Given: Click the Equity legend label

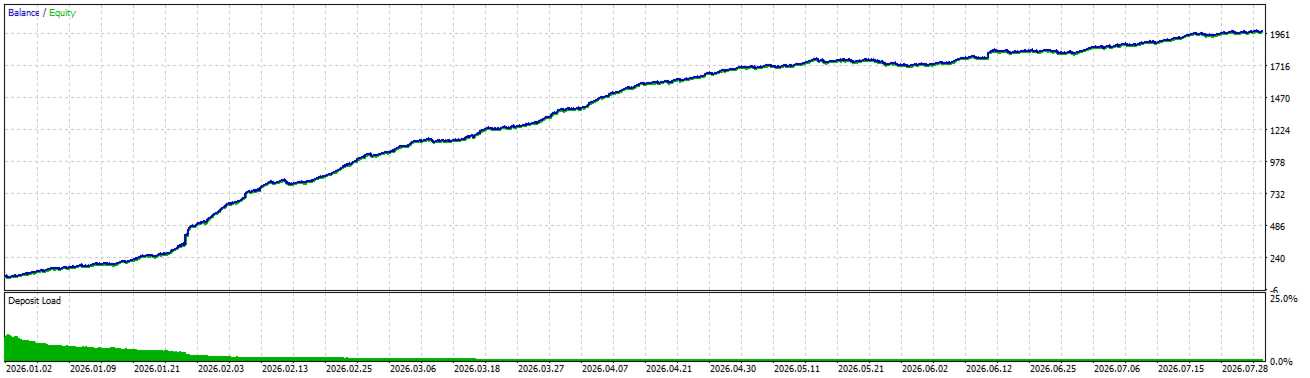Looking at the screenshot, I should click(62, 13).
